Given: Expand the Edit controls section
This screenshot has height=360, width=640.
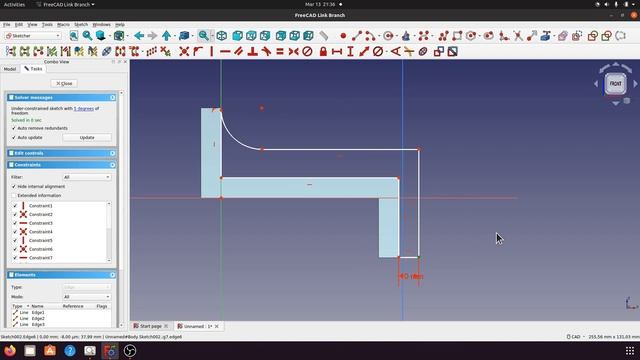Looking at the screenshot, I should click(x=112, y=153).
